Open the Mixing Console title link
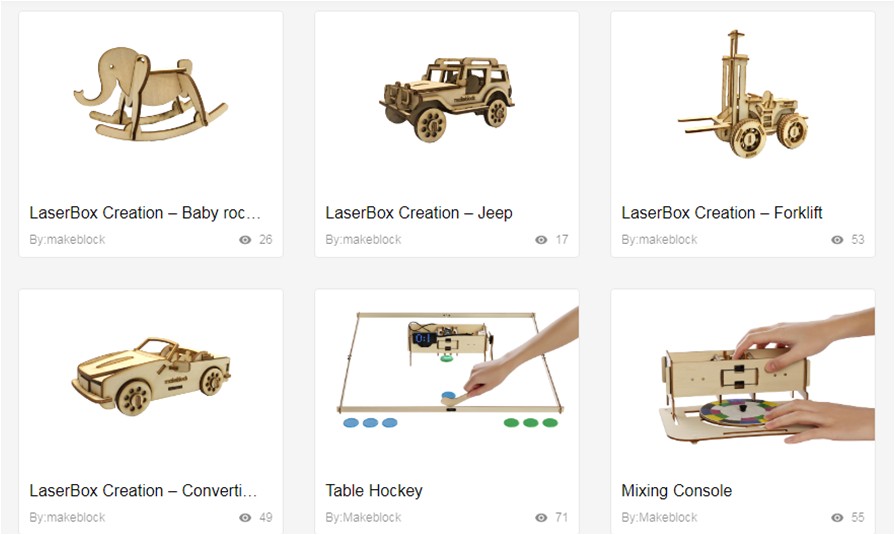This screenshot has height=535, width=895. point(676,491)
